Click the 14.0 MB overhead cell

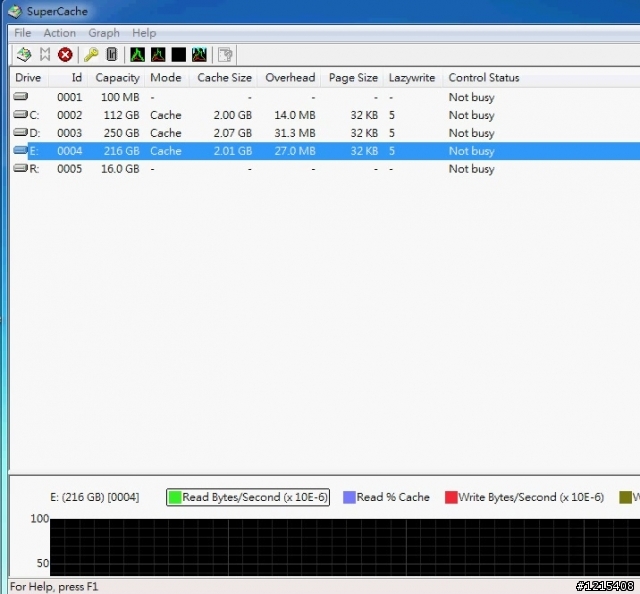295,115
